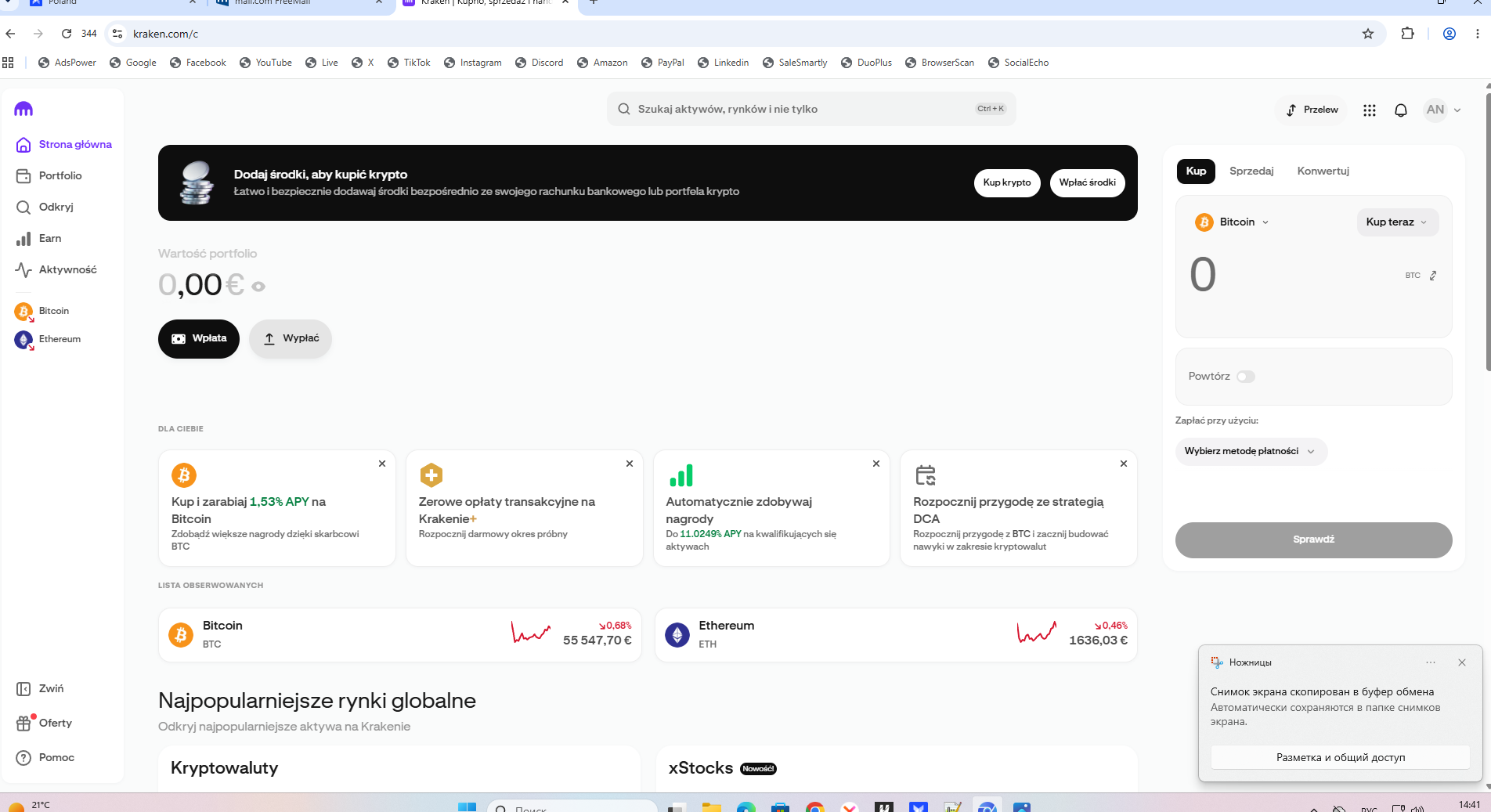Open the PayPal bookmark

[x=662, y=63]
